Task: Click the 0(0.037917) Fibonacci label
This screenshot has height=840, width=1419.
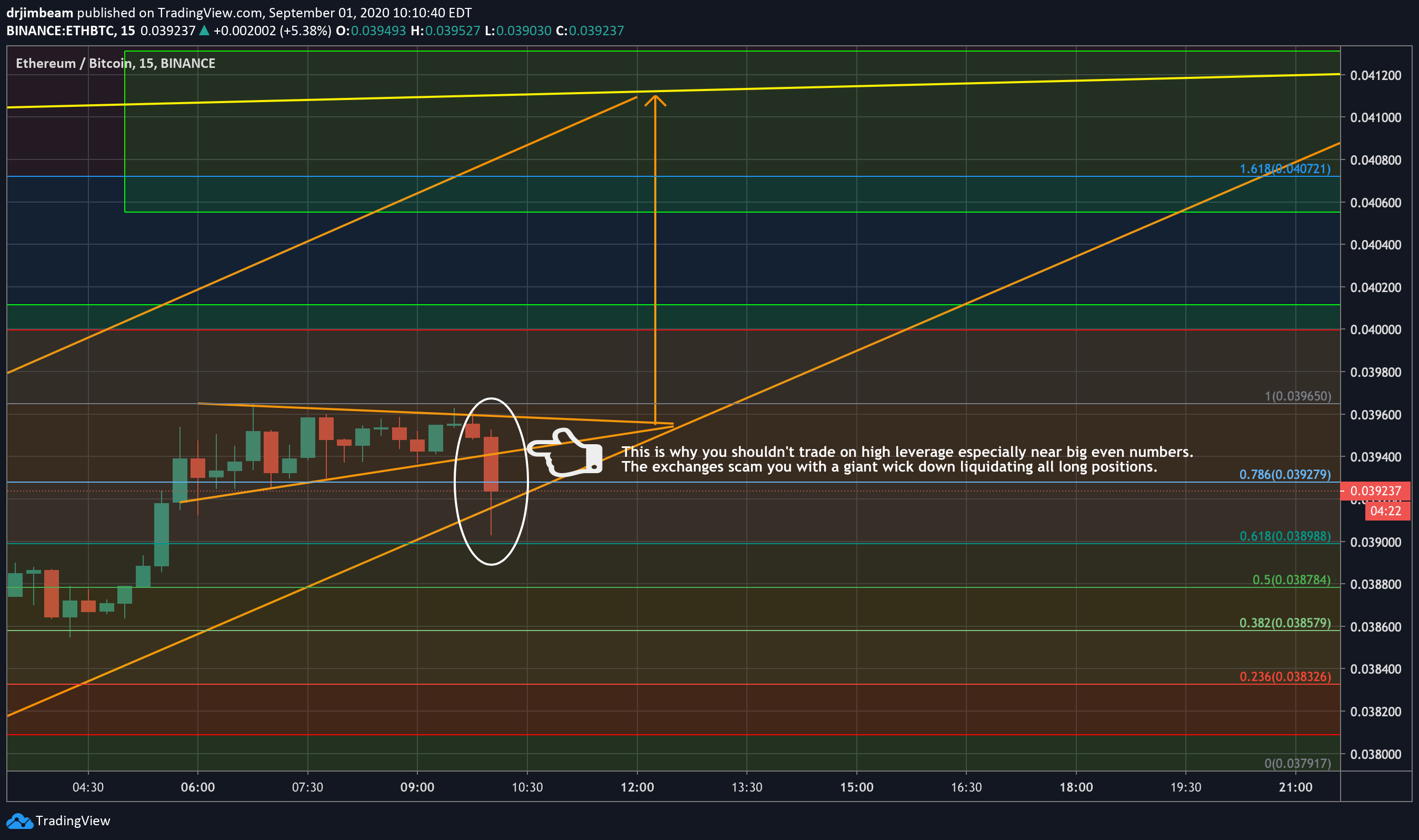Action: coord(1298,763)
